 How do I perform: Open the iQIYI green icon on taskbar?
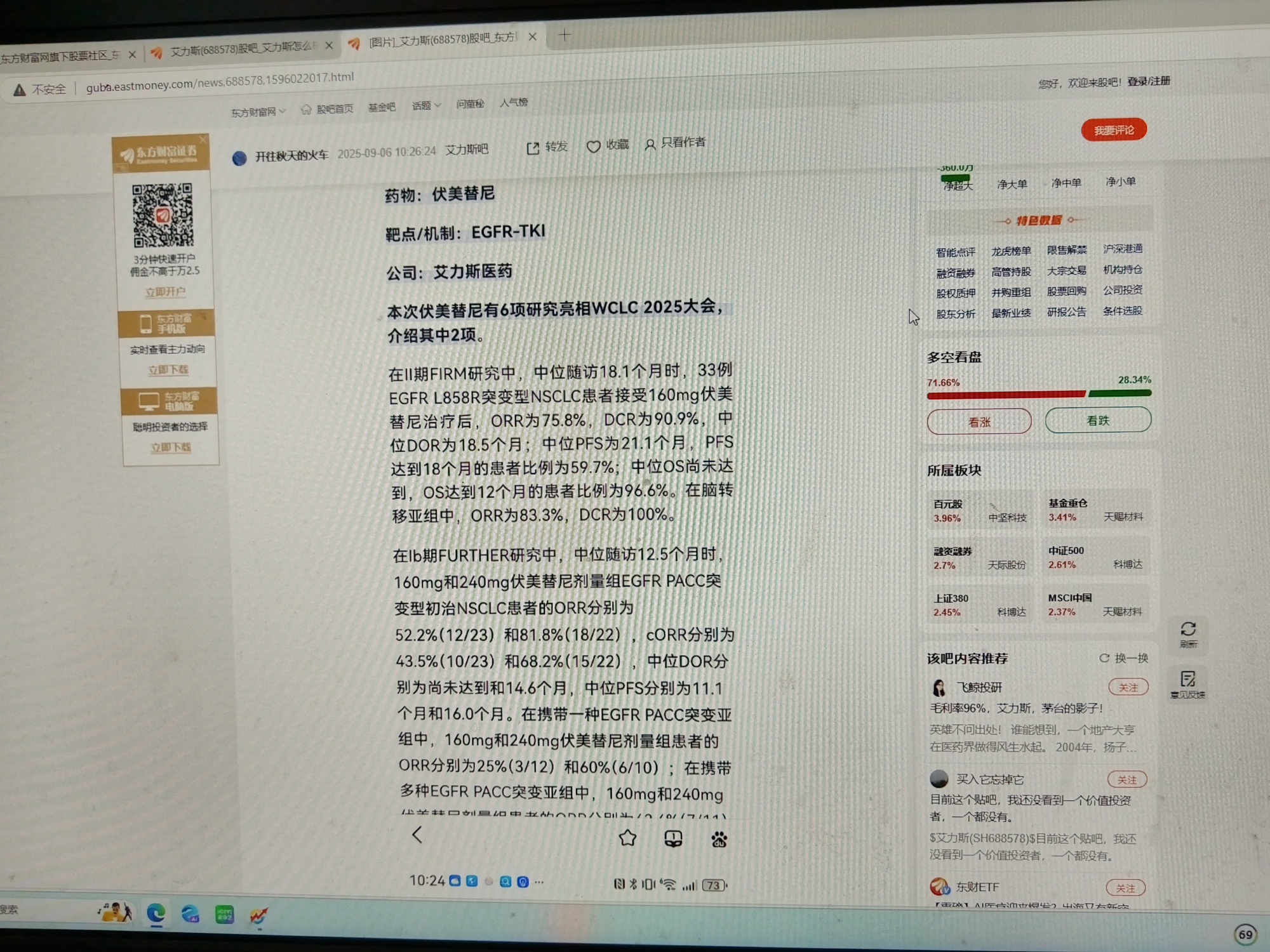[224, 914]
